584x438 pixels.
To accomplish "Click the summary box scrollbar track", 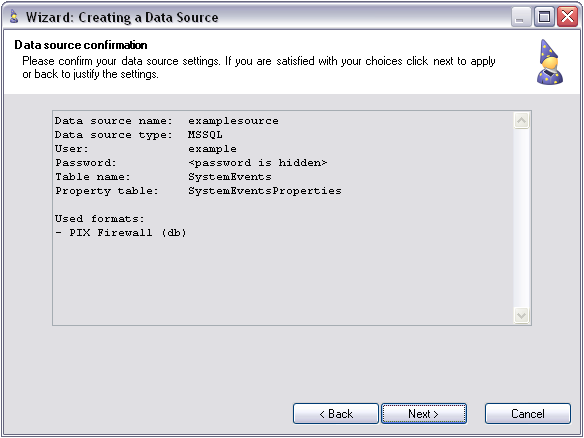I will (x=522, y=218).
